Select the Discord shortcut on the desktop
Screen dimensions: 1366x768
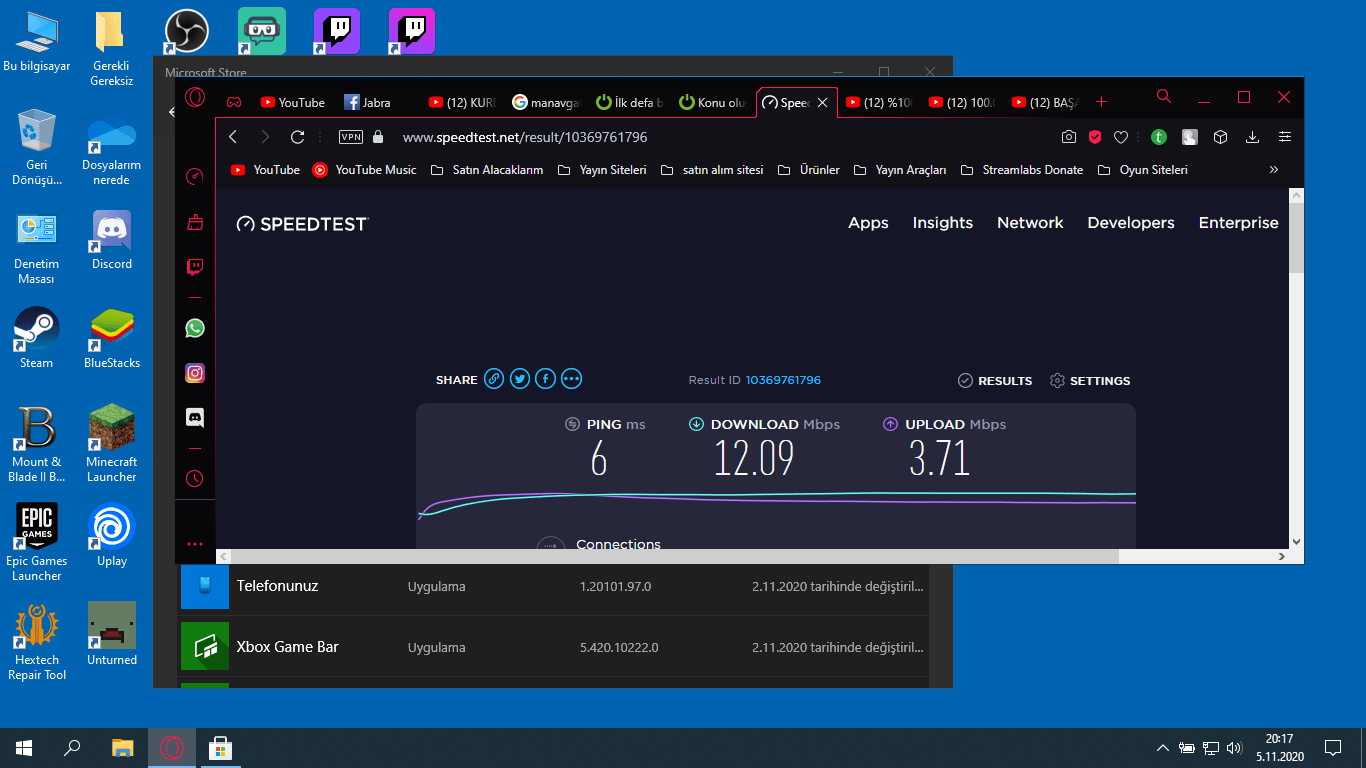[x=112, y=240]
